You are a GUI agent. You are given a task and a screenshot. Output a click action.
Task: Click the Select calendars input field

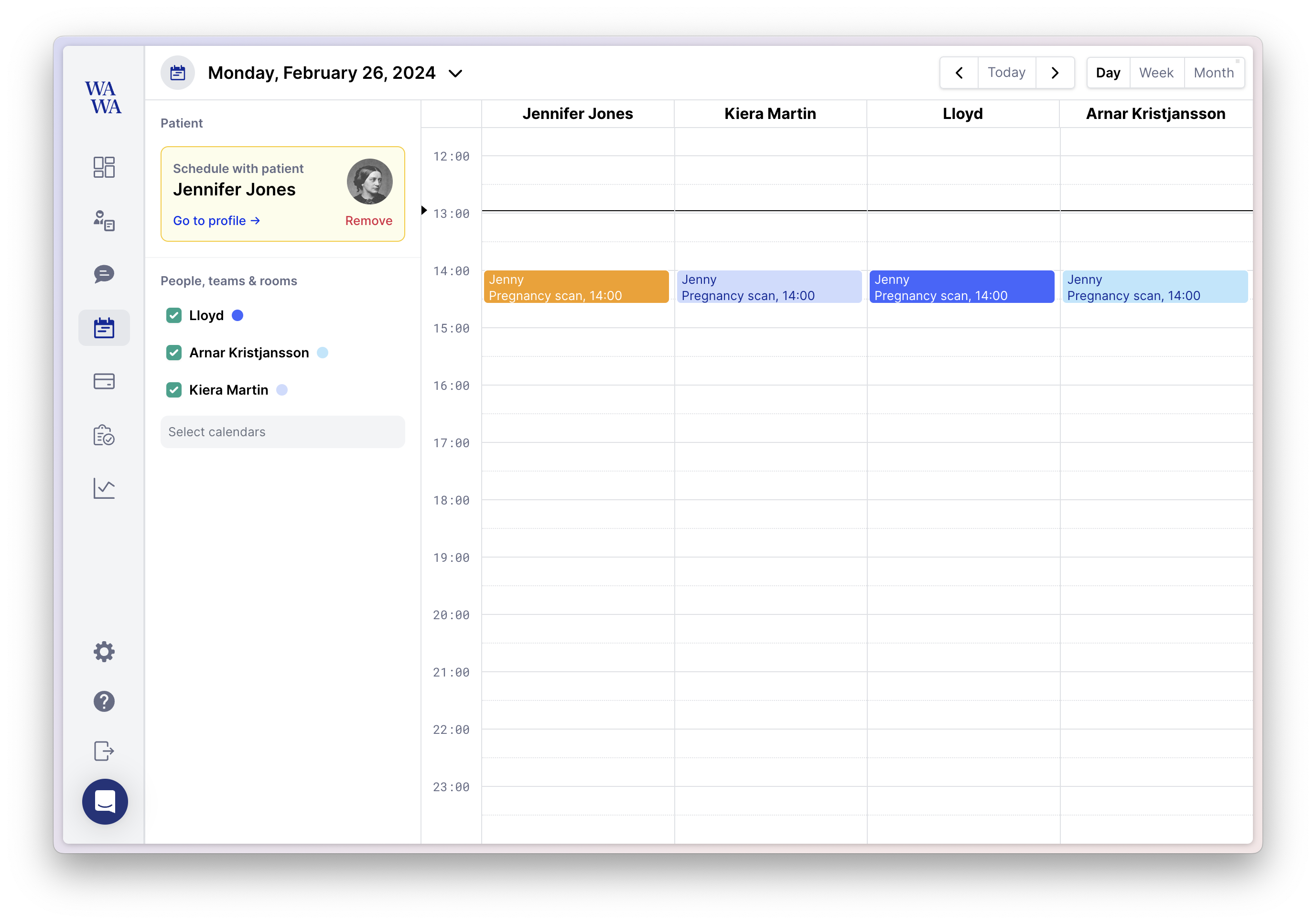coord(282,431)
